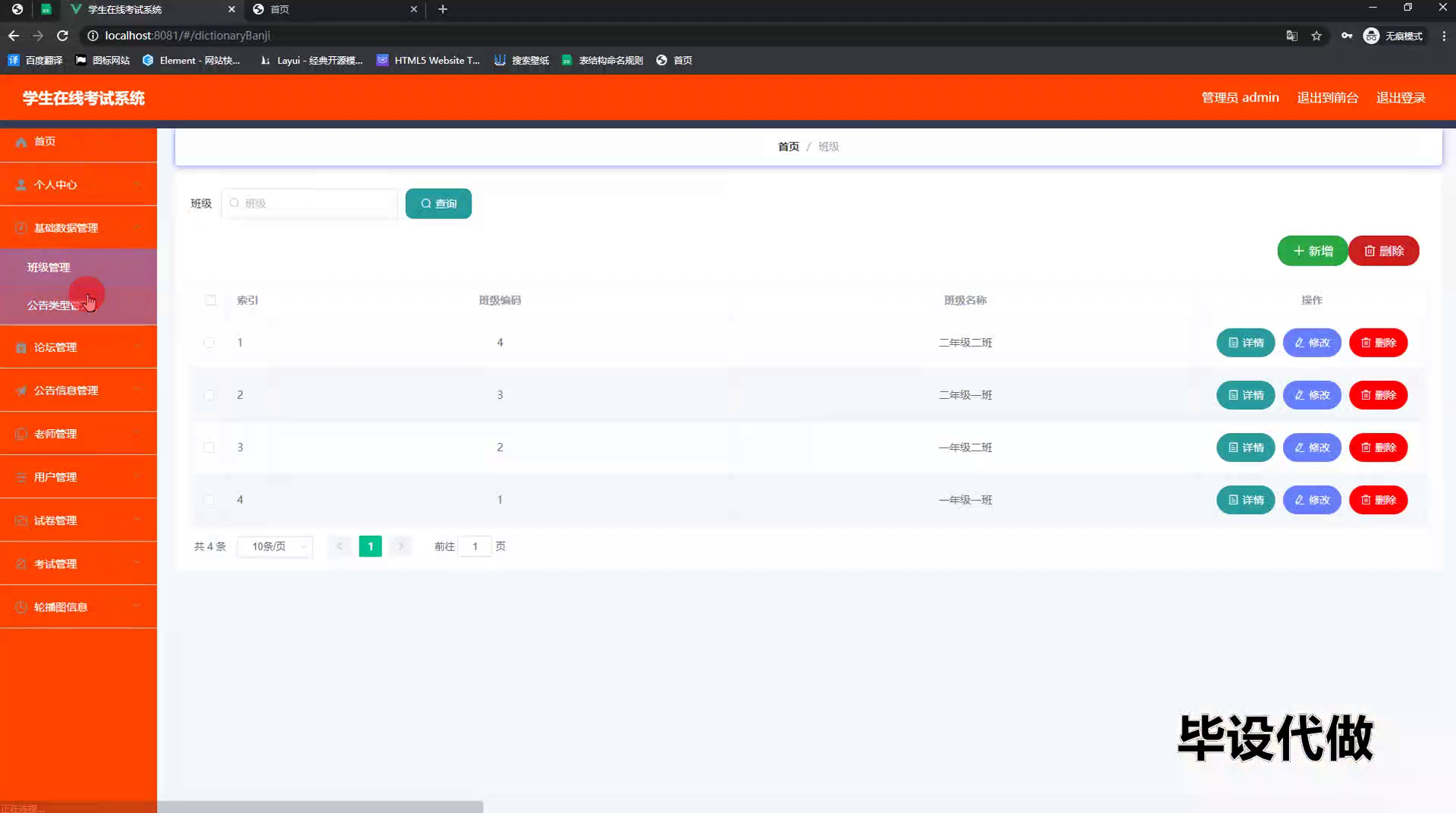Click the 个人中心 user icon in sidebar
1456x813 pixels.
click(21, 184)
